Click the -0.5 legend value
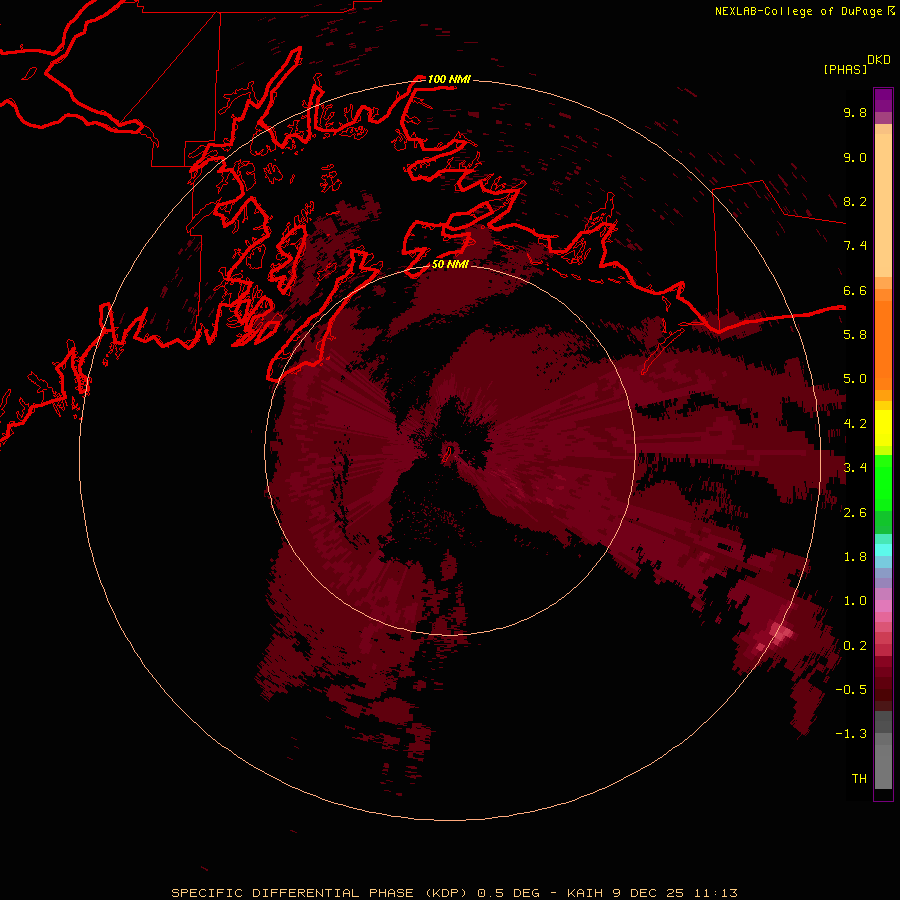The height and width of the screenshot is (900, 900). [x=851, y=690]
